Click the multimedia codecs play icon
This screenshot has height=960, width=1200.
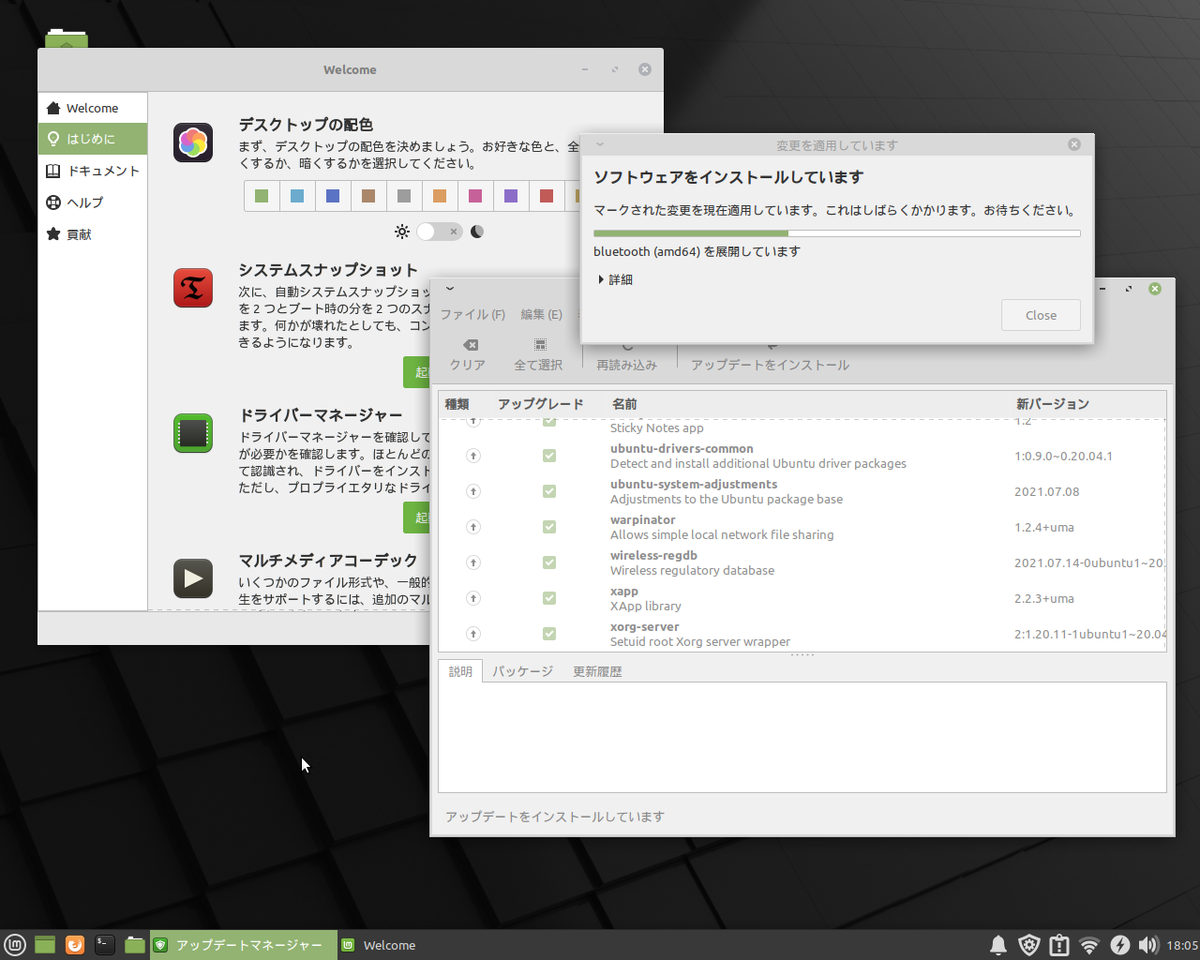click(x=192, y=578)
